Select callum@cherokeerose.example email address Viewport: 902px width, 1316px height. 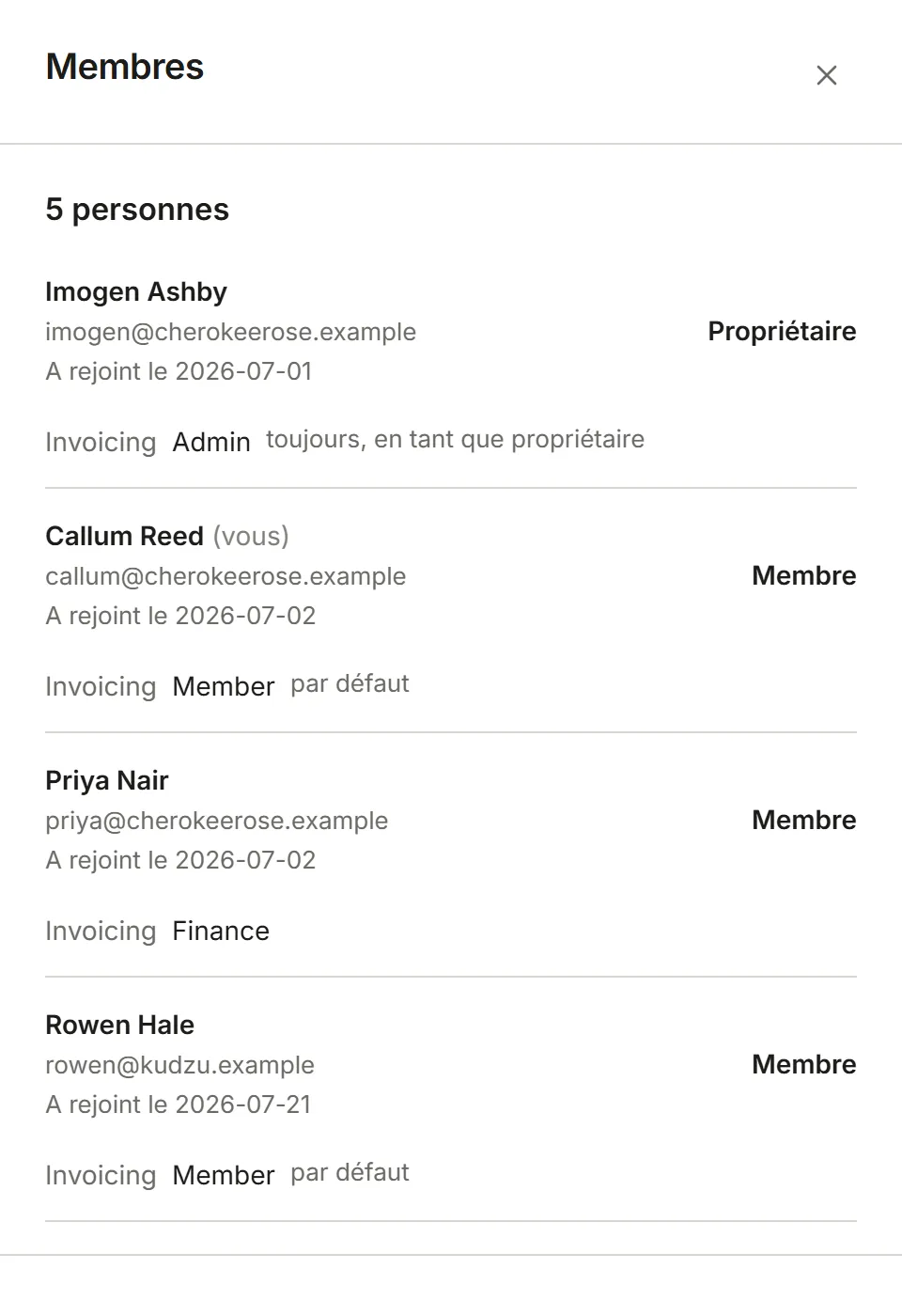pyautogui.click(x=225, y=576)
